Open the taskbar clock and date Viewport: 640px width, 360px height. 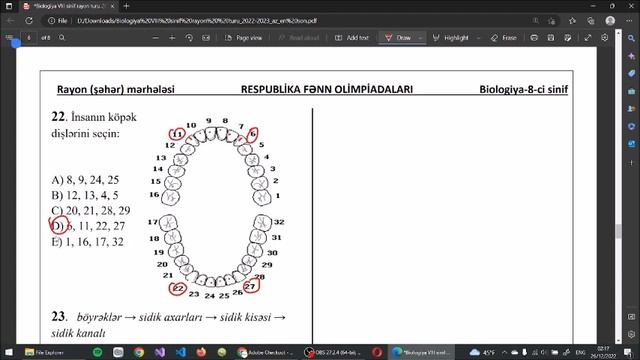coord(603,352)
